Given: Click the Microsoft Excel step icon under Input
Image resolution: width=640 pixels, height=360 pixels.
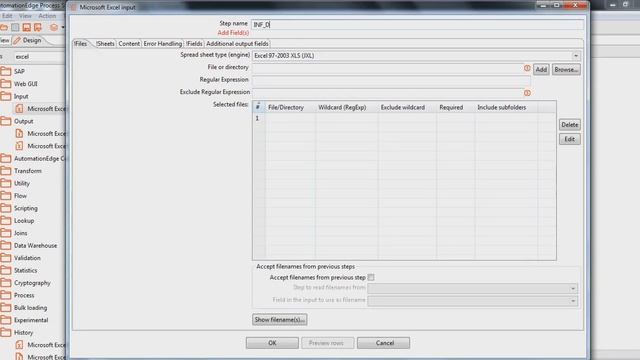Looking at the screenshot, I should click(19, 109).
